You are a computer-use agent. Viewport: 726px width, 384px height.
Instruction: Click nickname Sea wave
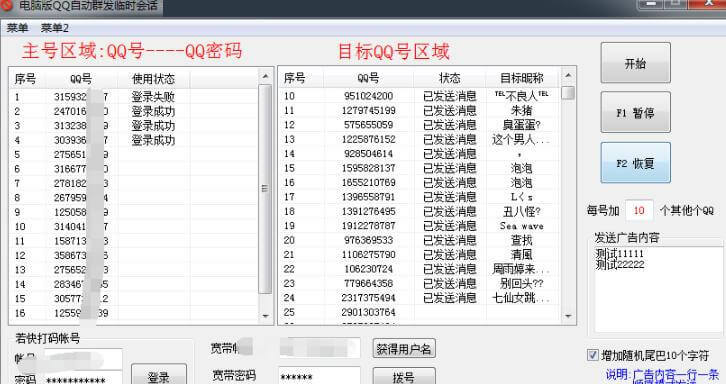pyautogui.click(x=521, y=226)
